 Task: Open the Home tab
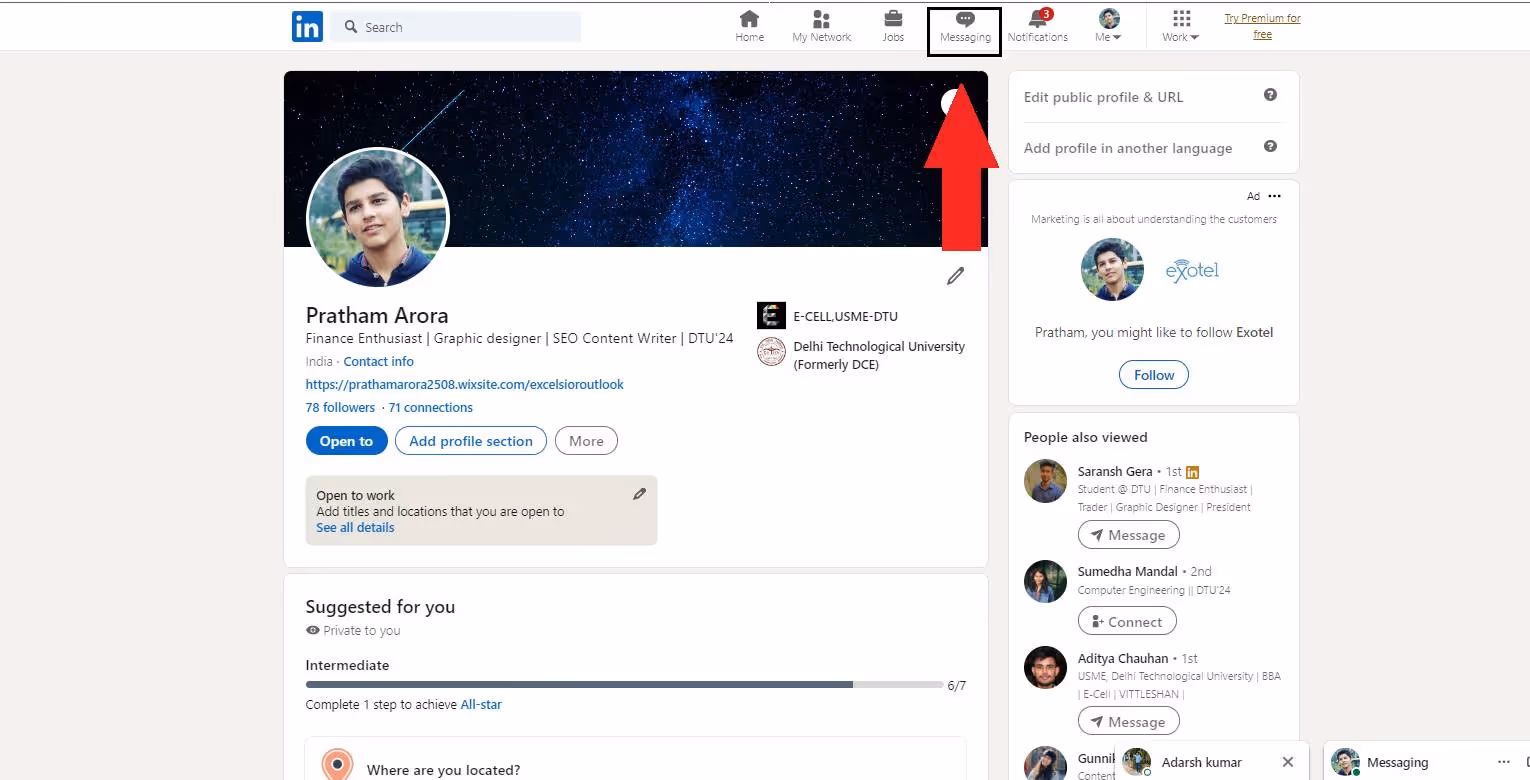coord(749,27)
